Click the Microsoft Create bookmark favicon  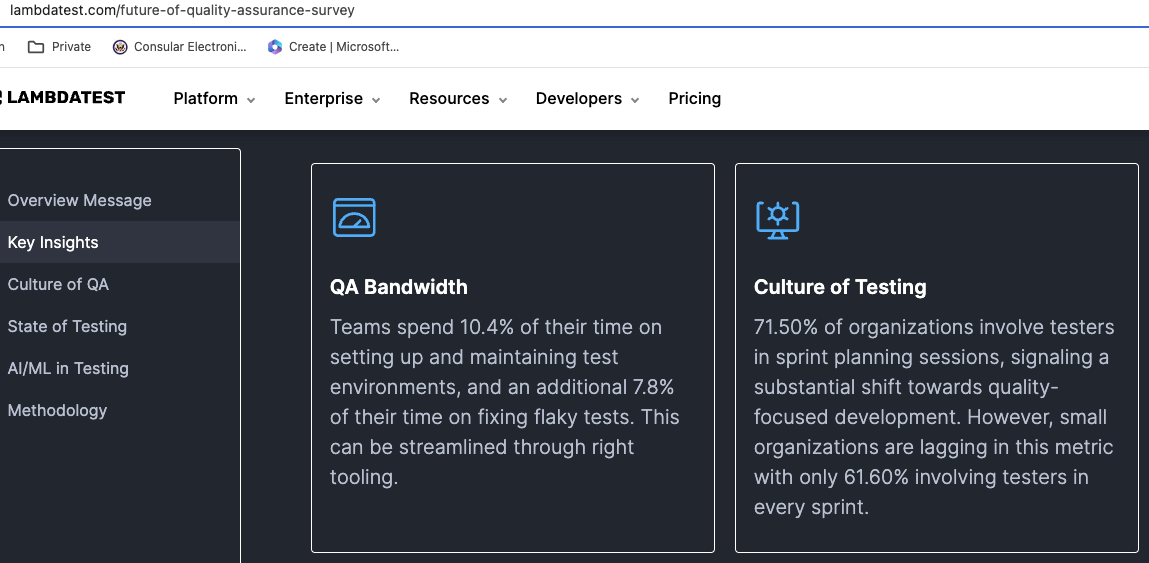[x=275, y=47]
